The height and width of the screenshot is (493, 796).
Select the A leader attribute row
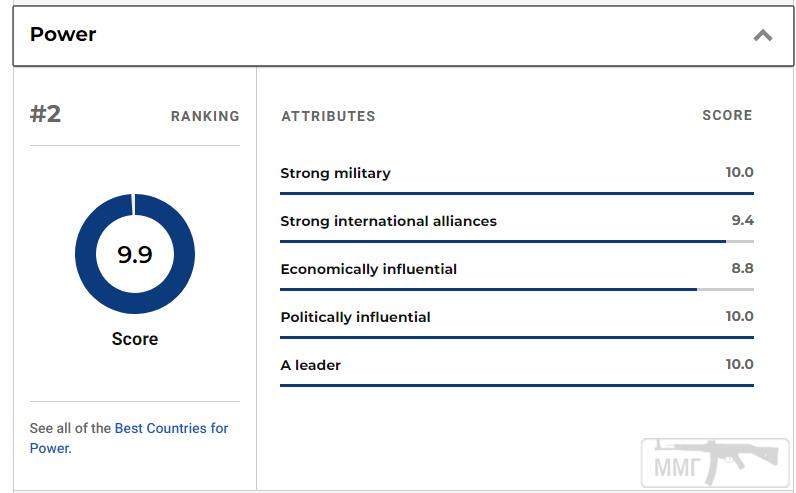[x=517, y=372]
